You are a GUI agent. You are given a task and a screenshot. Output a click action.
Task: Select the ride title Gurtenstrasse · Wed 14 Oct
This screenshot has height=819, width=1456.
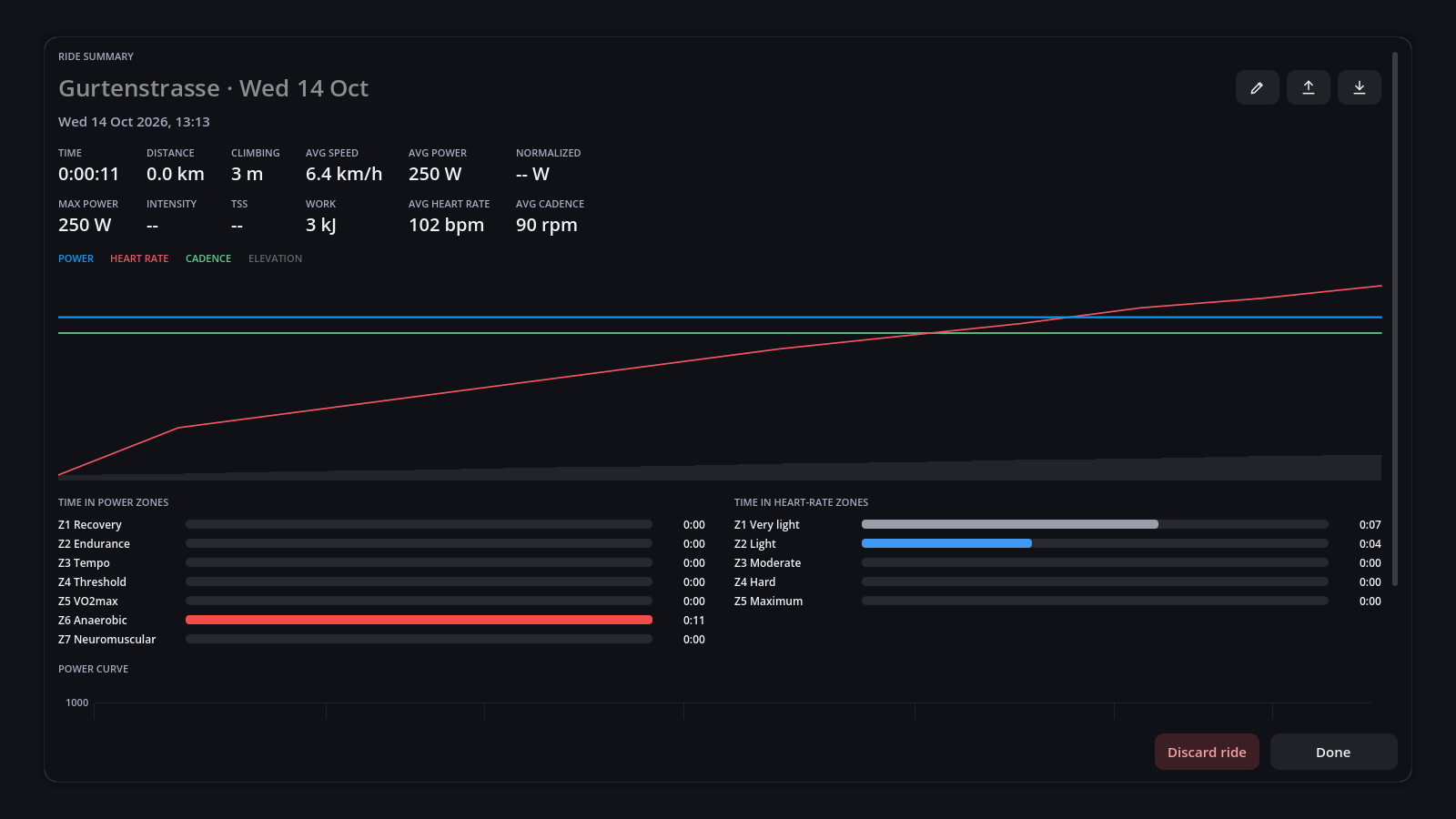[x=214, y=88]
